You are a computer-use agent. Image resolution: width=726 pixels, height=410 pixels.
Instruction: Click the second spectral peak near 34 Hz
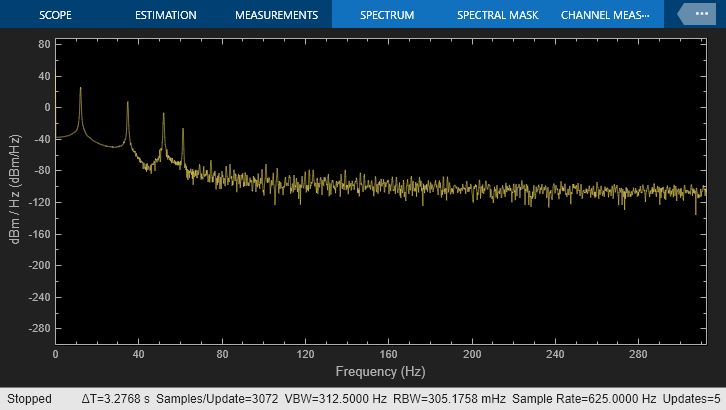127,104
